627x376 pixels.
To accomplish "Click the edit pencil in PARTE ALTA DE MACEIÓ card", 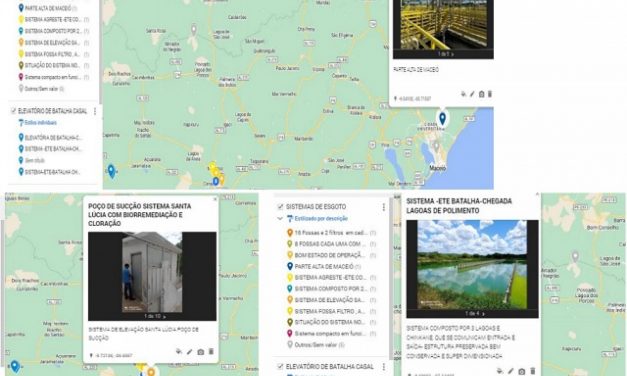I will click(472, 94).
